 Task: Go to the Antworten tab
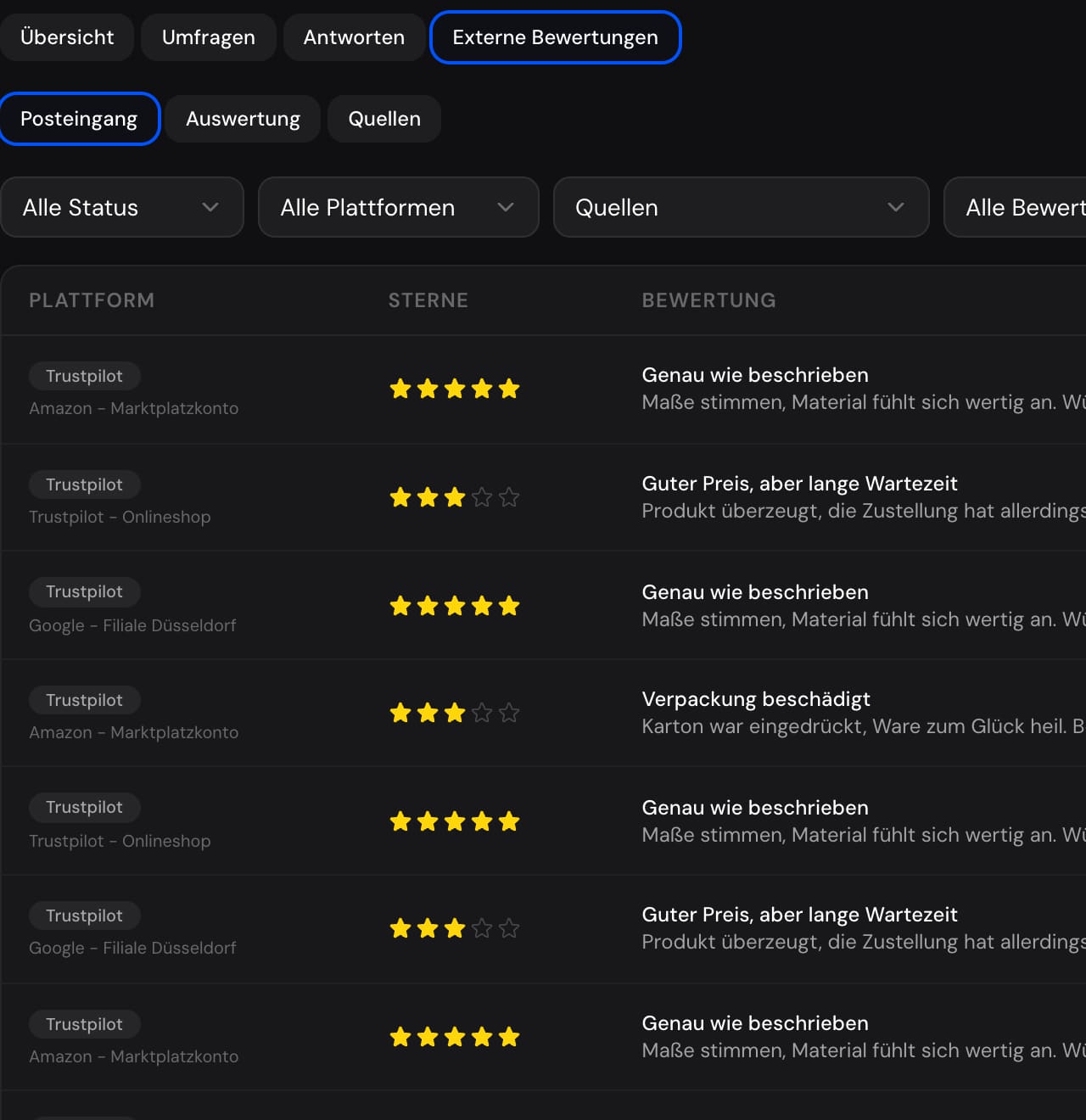click(354, 37)
